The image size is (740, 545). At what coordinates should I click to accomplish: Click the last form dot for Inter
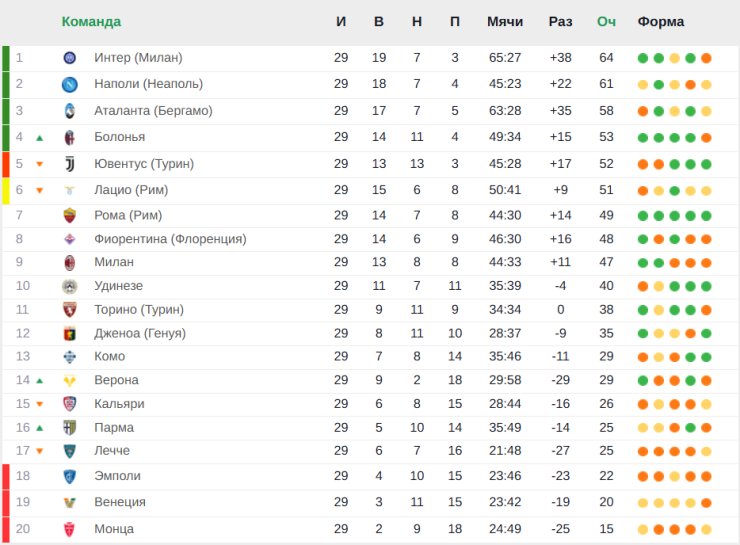(x=706, y=58)
